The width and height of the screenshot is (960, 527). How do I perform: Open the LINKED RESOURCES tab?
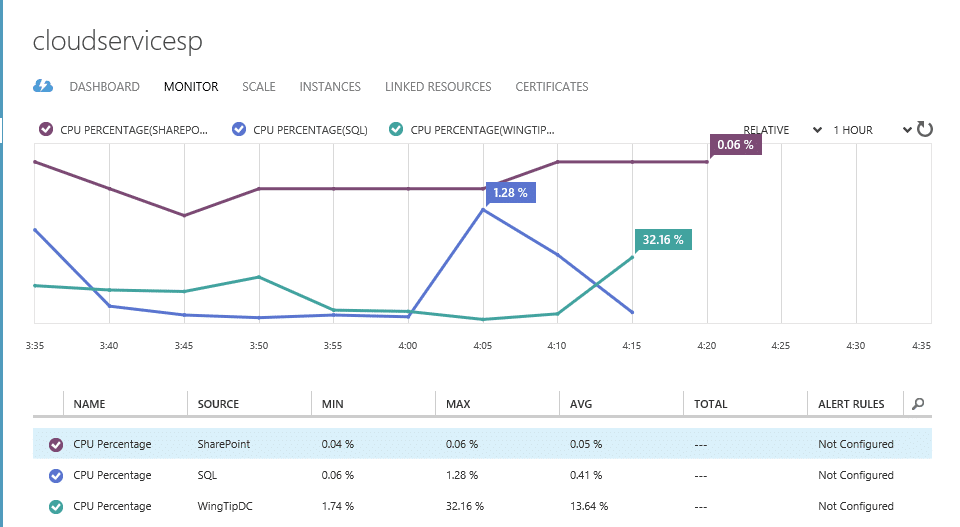438,87
